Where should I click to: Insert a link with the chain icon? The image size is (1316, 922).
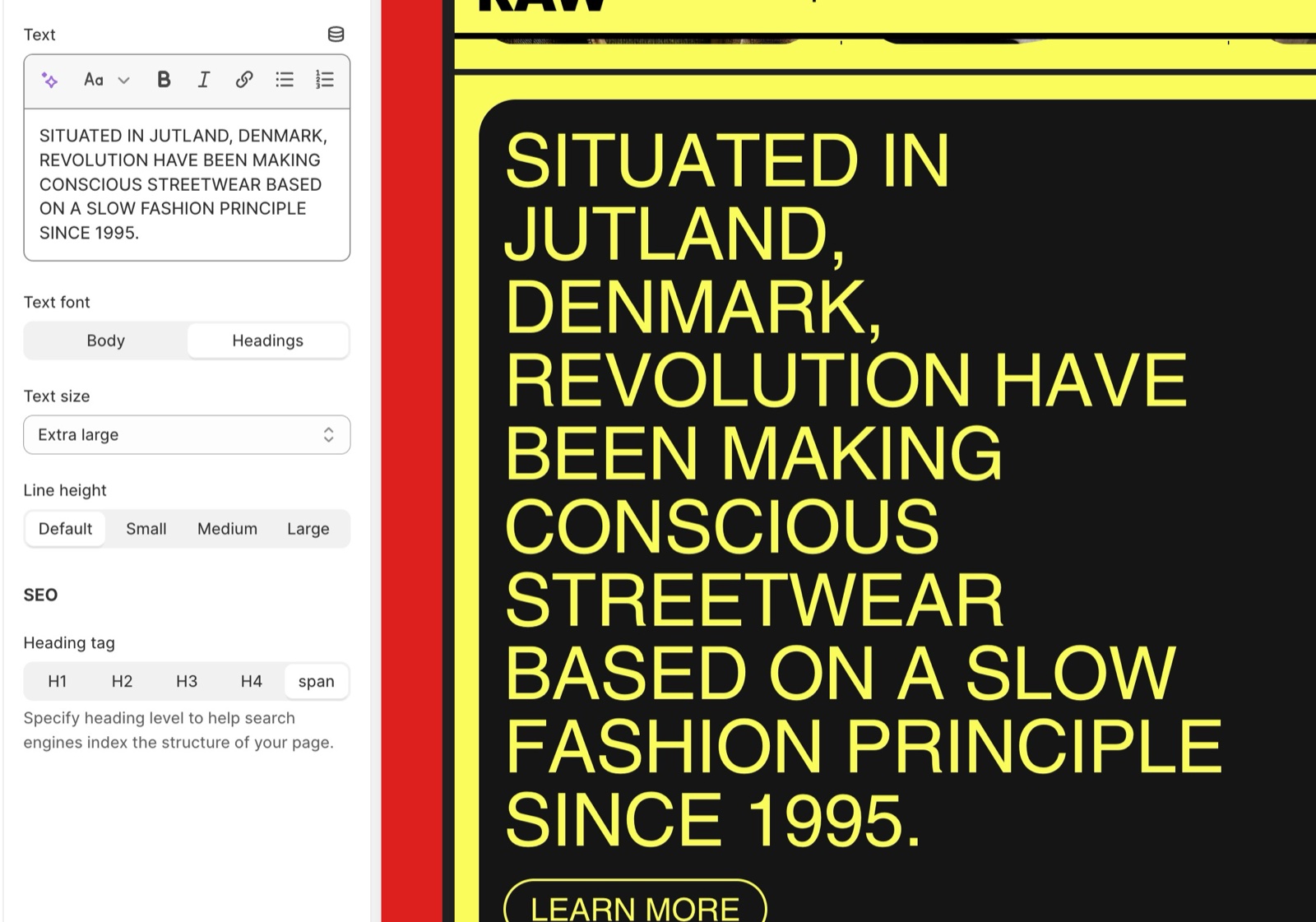click(244, 80)
